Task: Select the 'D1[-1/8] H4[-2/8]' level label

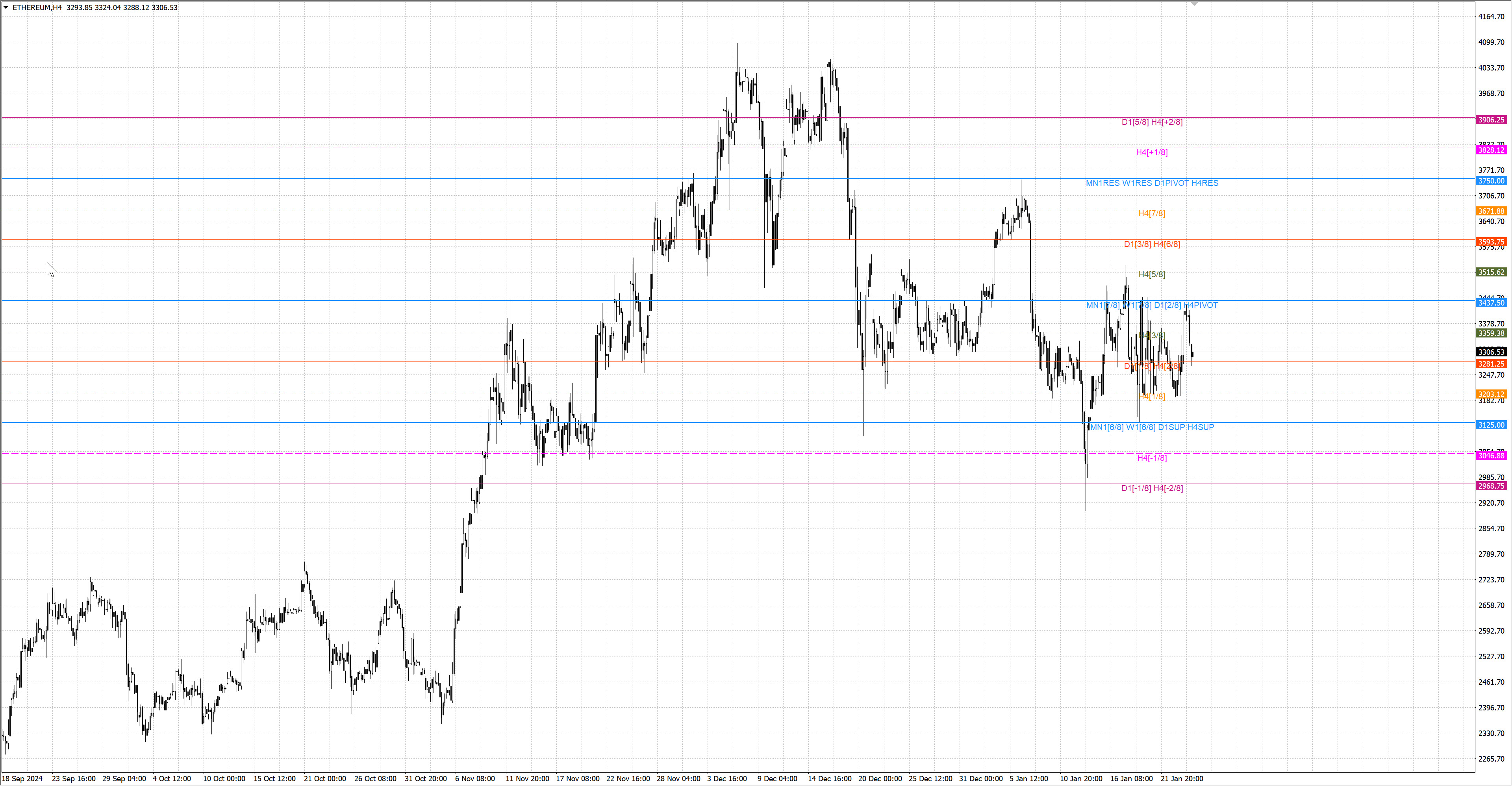Action: [x=1152, y=488]
